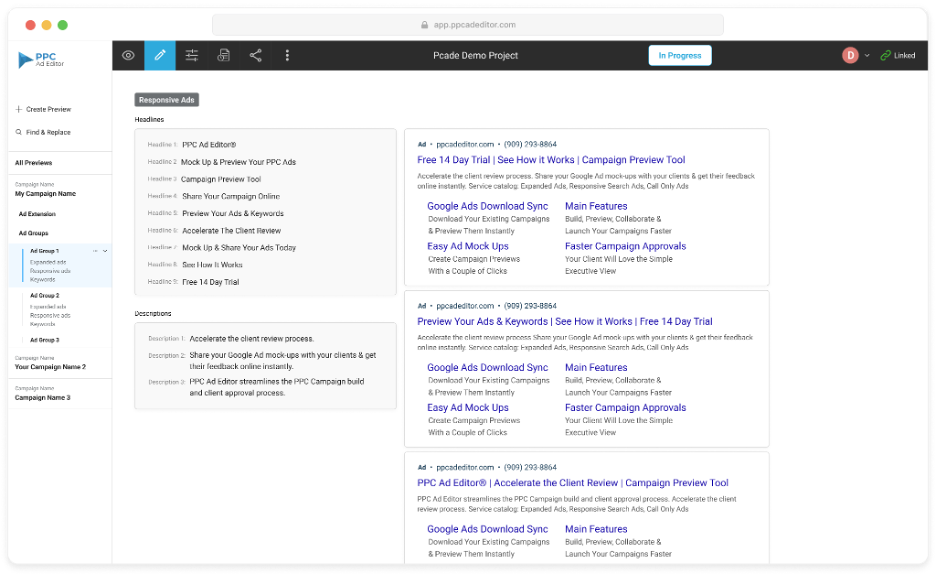Click the PPC Ad Editor logo
The height and width of the screenshot is (574, 936).
click(41, 59)
